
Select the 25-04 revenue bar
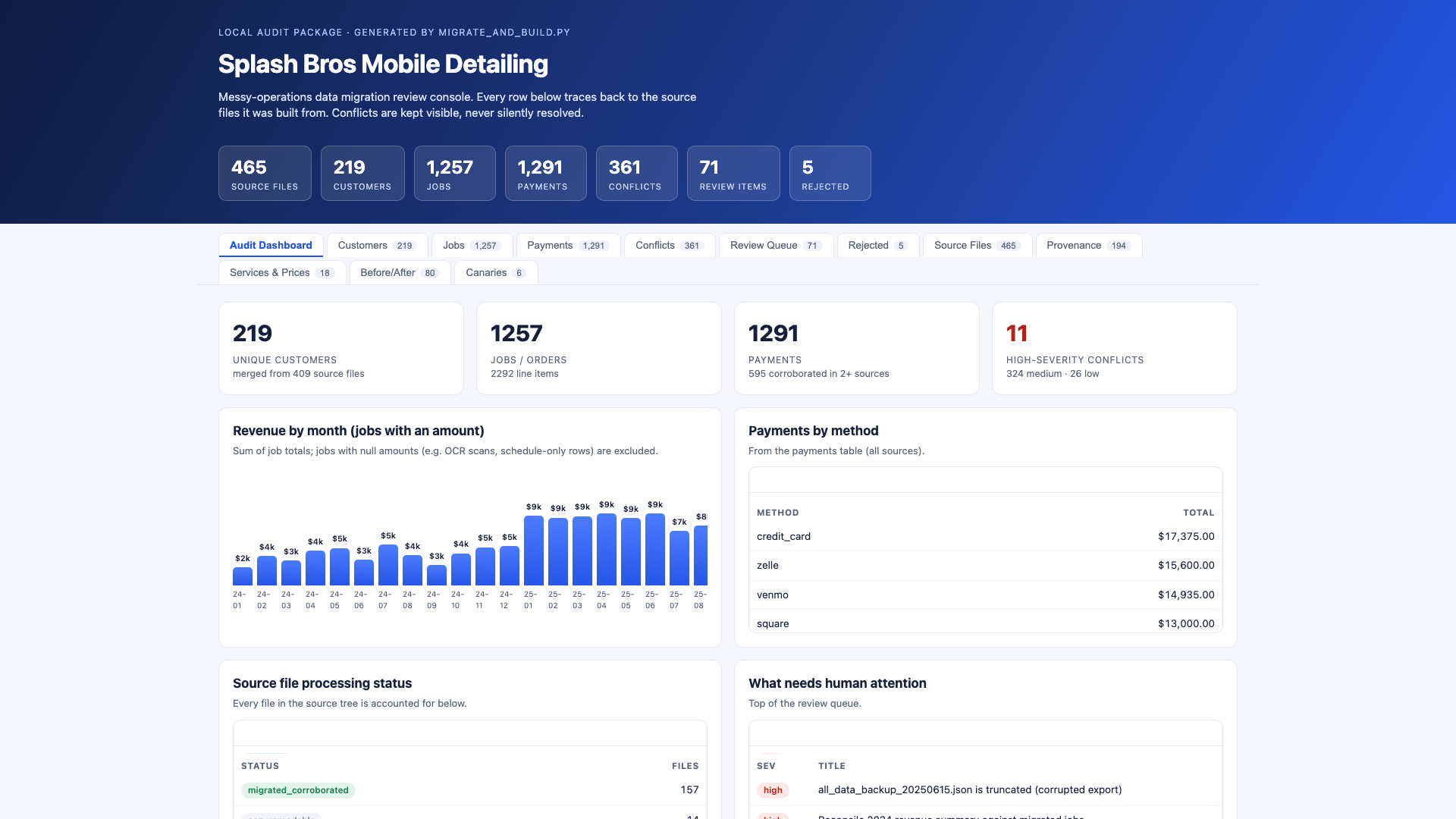(607, 549)
